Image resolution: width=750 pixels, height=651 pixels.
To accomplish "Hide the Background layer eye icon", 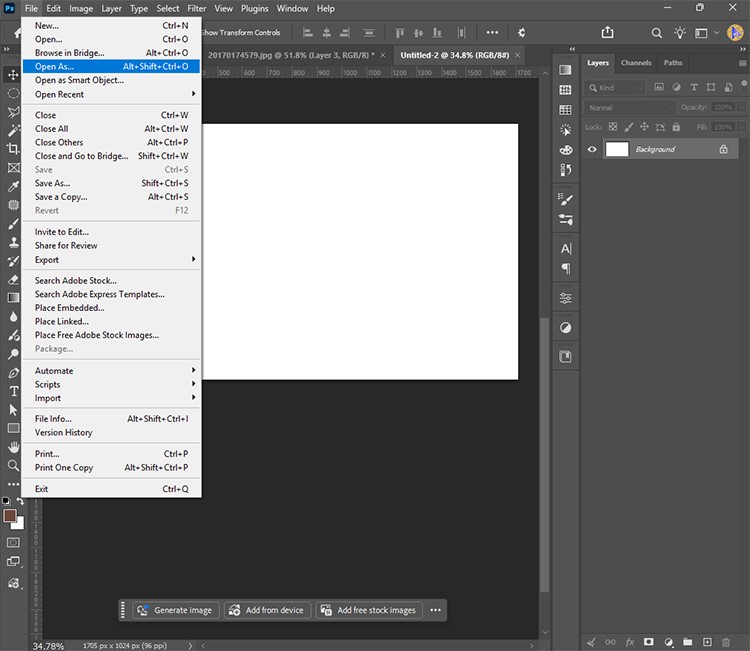I will (592, 149).
